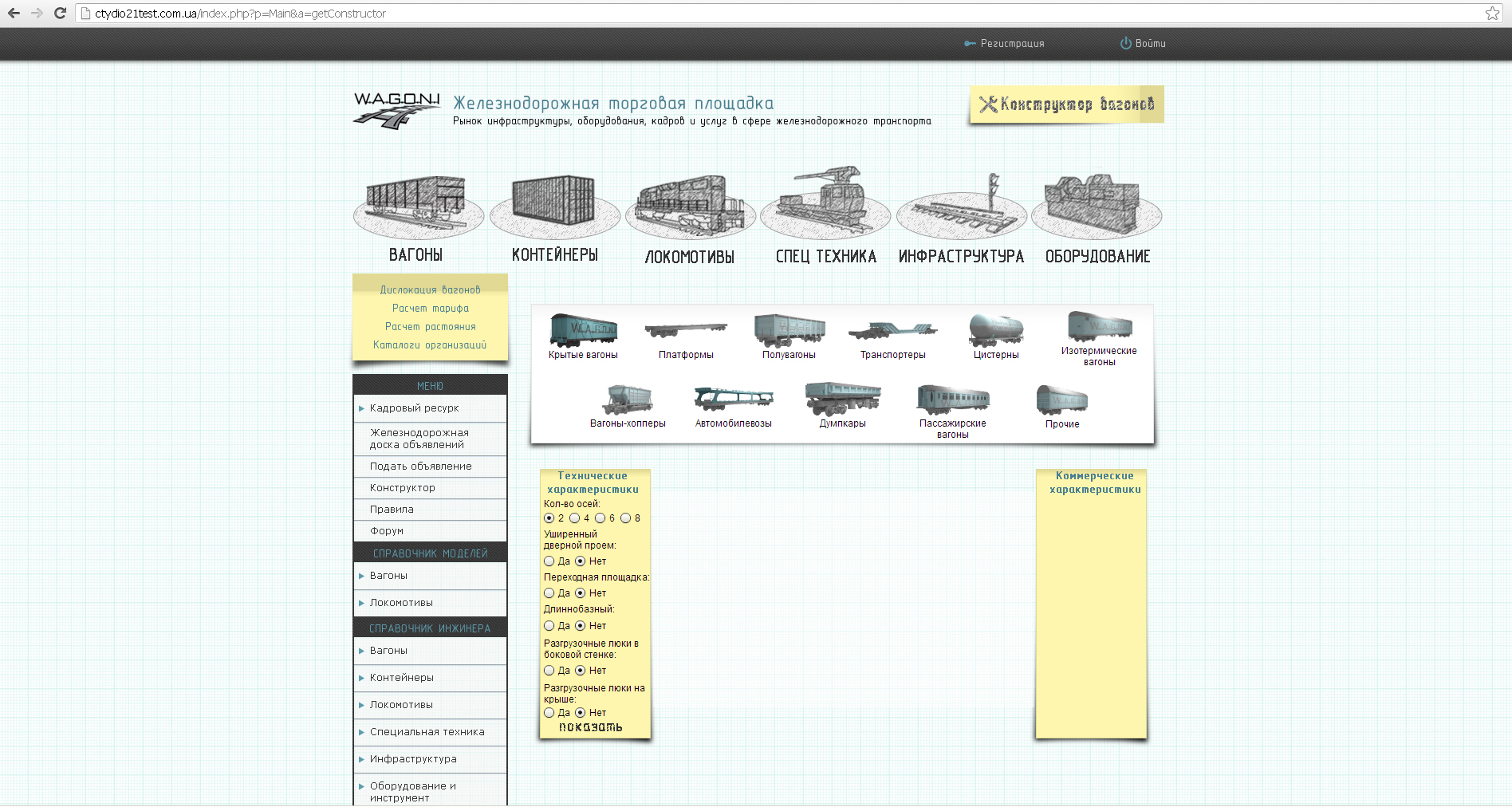The height and width of the screenshot is (807, 1512).
Task: Choose Да for Переходная площадка
Action: click(549, 593)
